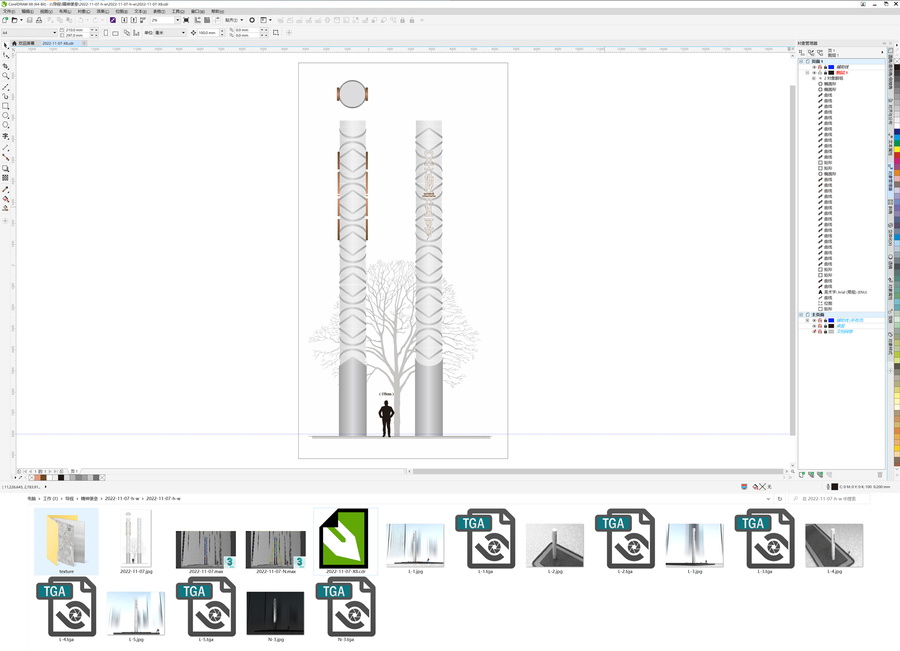
Task: Select the Shape edit tool
Action: coord(5,55)
